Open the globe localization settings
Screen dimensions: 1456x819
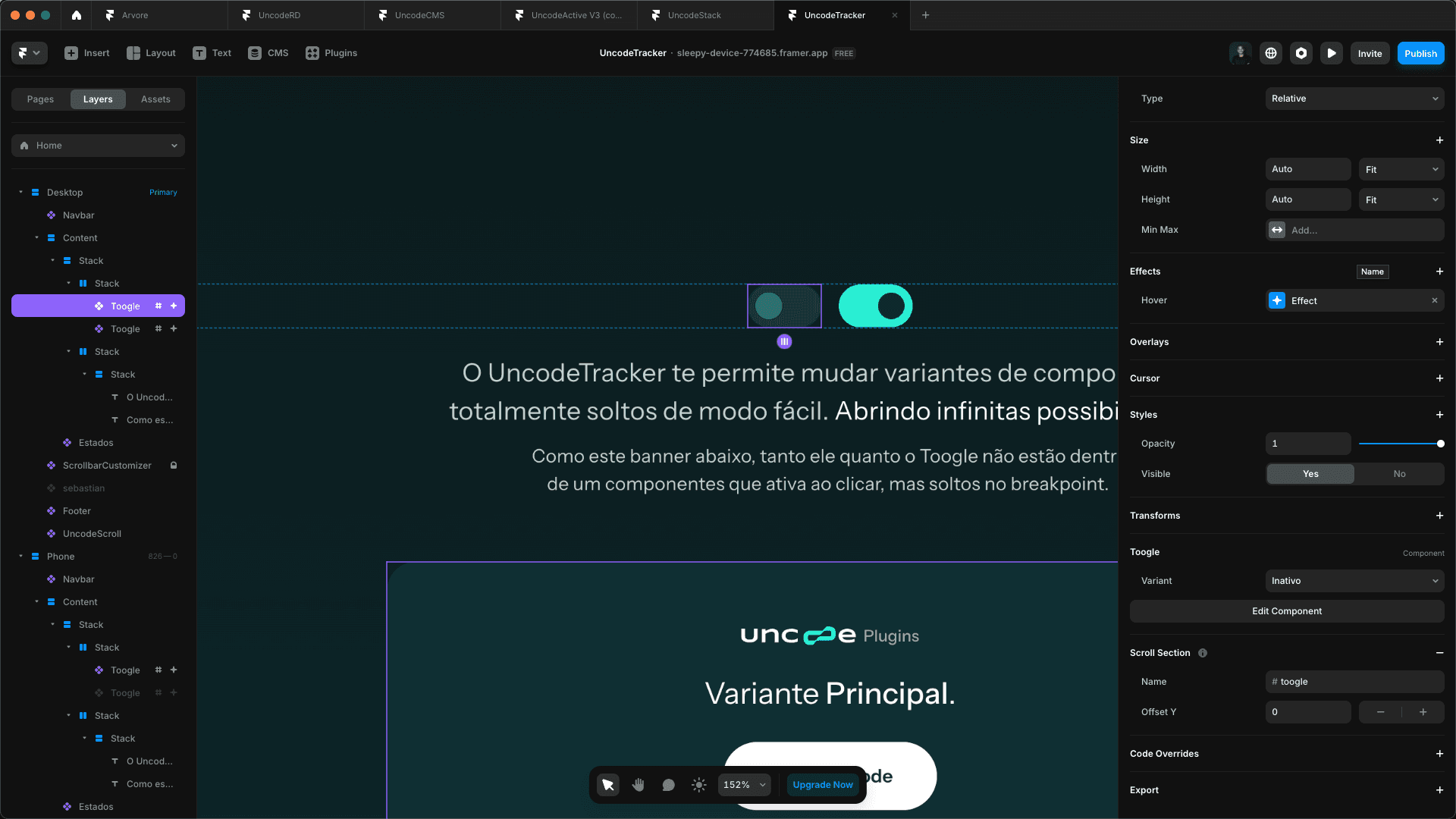1271,53
